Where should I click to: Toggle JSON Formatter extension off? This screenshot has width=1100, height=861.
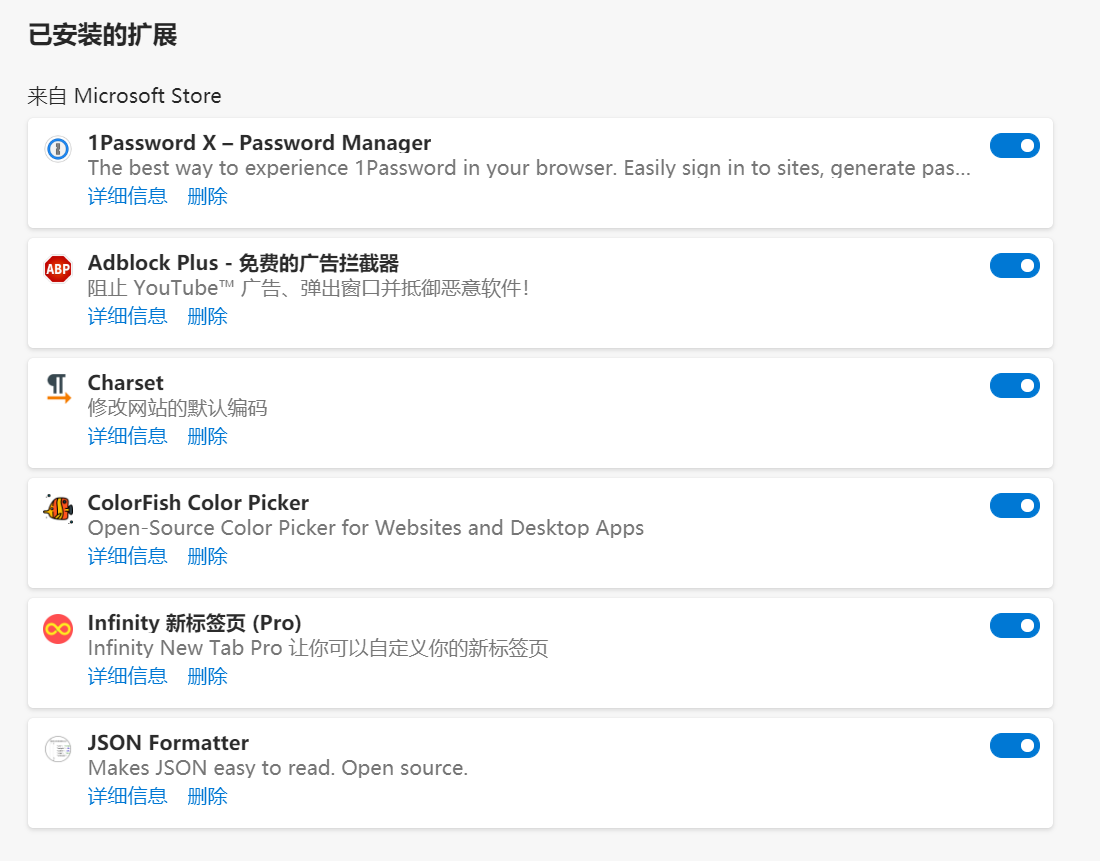1014,745
